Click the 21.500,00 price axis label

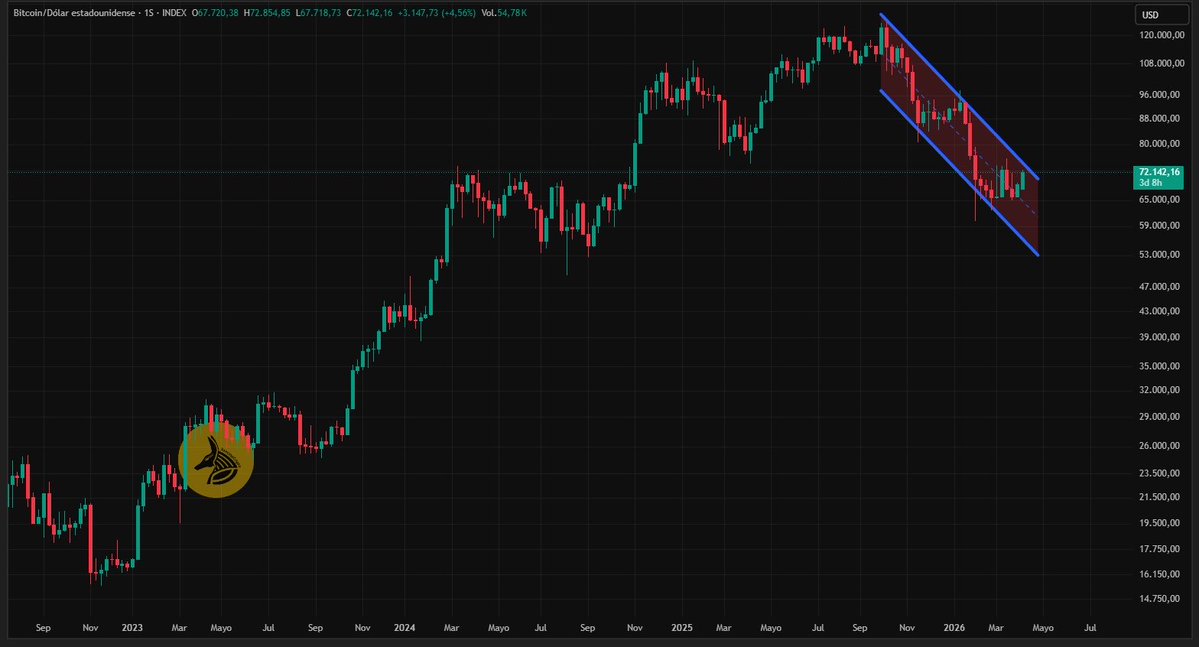click(x=1161, y=497)
